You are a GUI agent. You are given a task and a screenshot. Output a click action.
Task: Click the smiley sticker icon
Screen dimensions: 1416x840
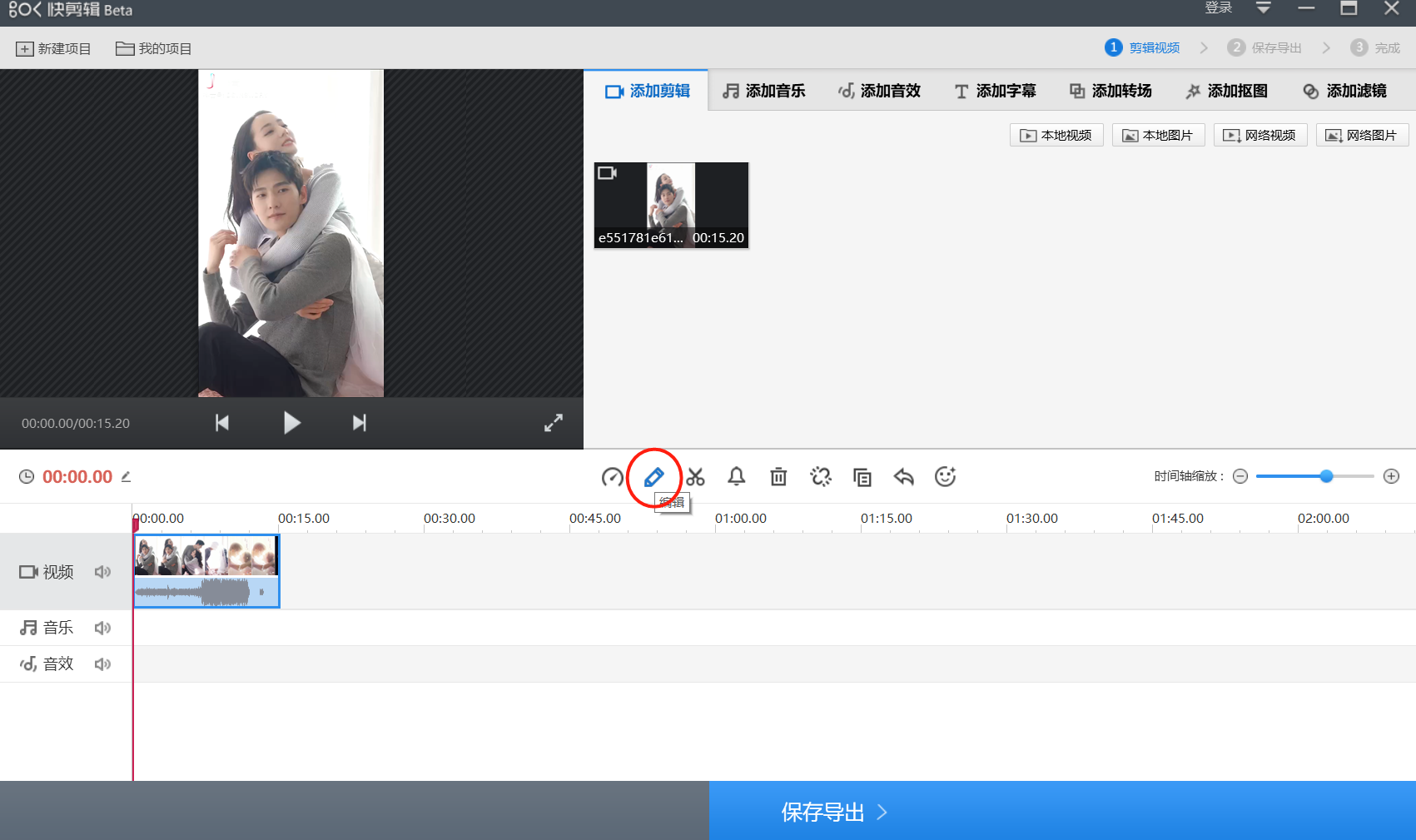[x=945, y=476]
